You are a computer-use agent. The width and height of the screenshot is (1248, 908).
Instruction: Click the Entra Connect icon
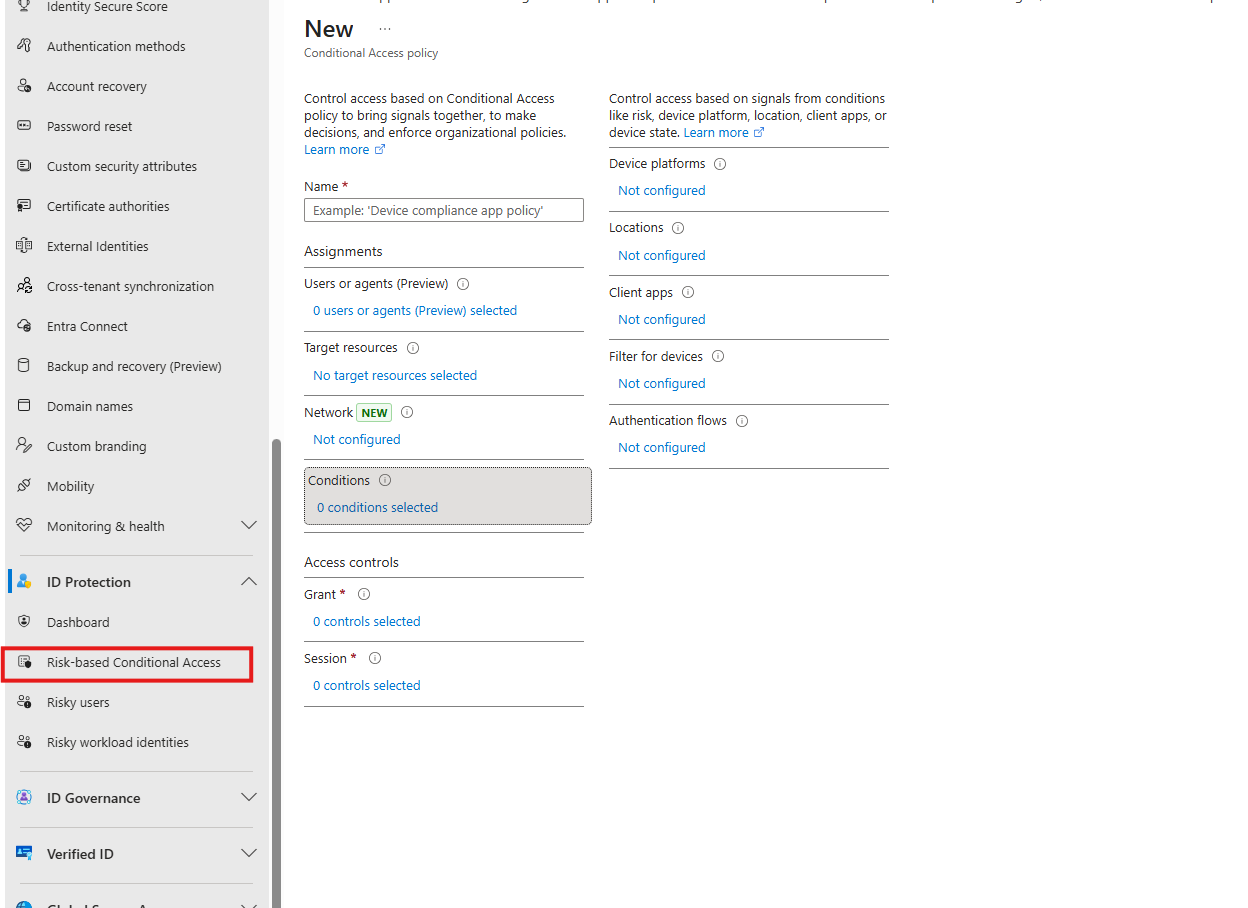[25, 326]
